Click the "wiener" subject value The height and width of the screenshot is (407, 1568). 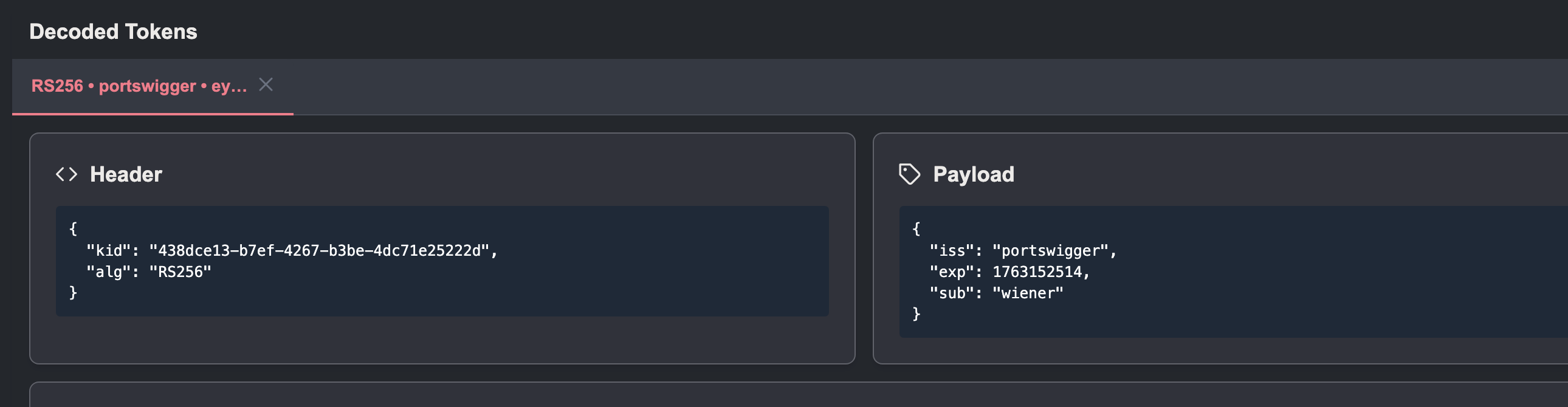coord(1028,293)
